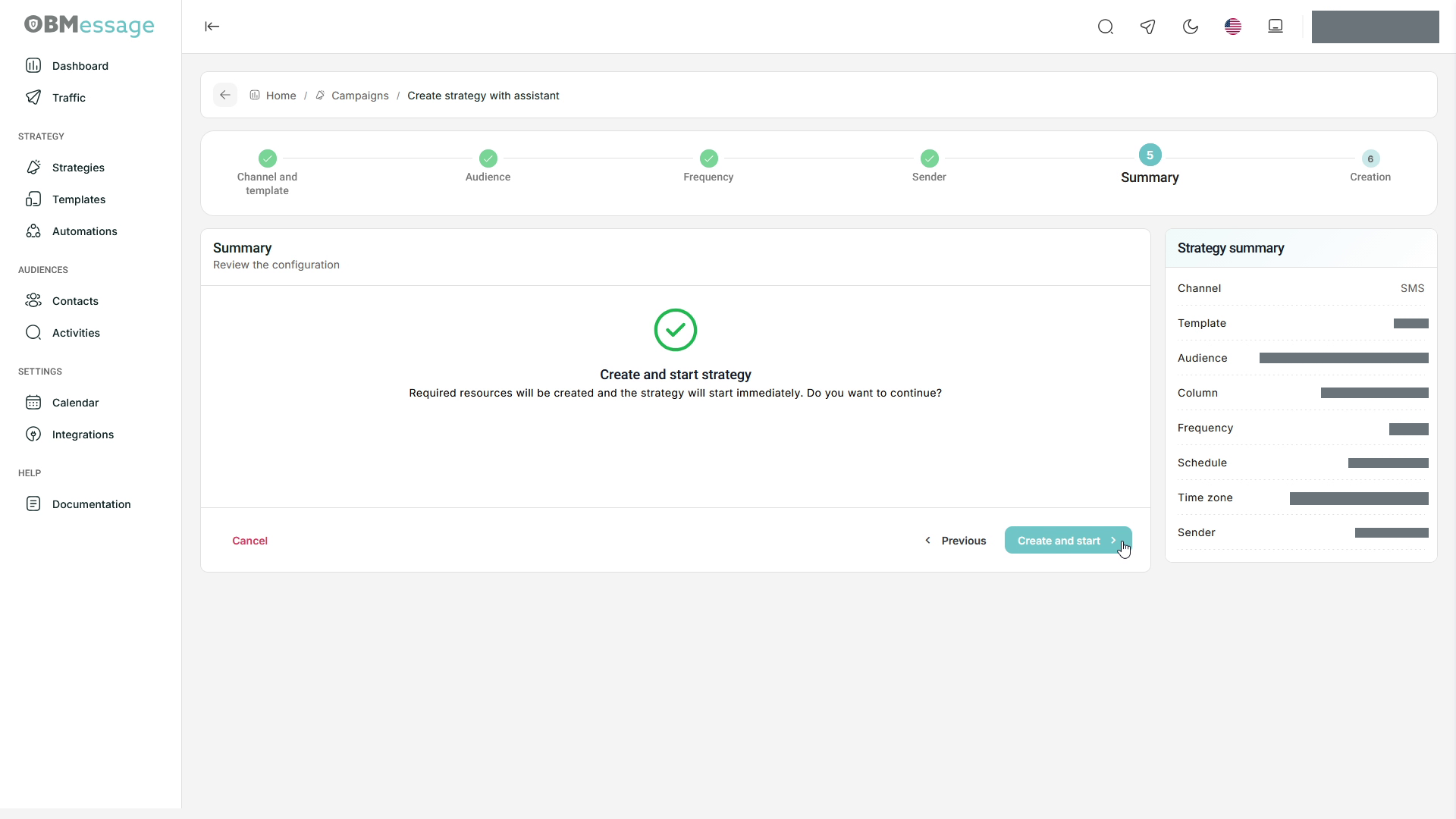
Task: Click the Schedule label in the summary
Action: tap(1202, 463)
